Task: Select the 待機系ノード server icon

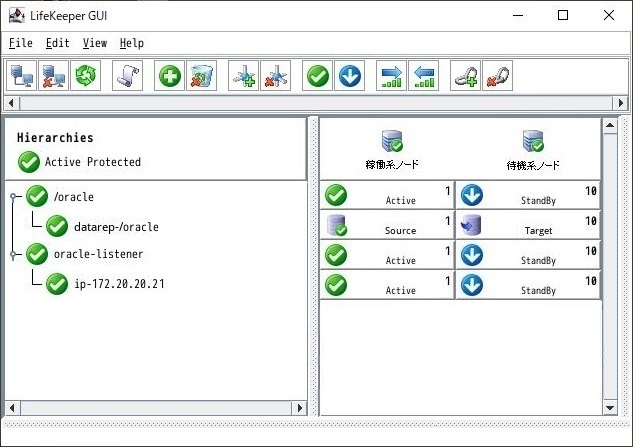Action: tap(533, 141)
